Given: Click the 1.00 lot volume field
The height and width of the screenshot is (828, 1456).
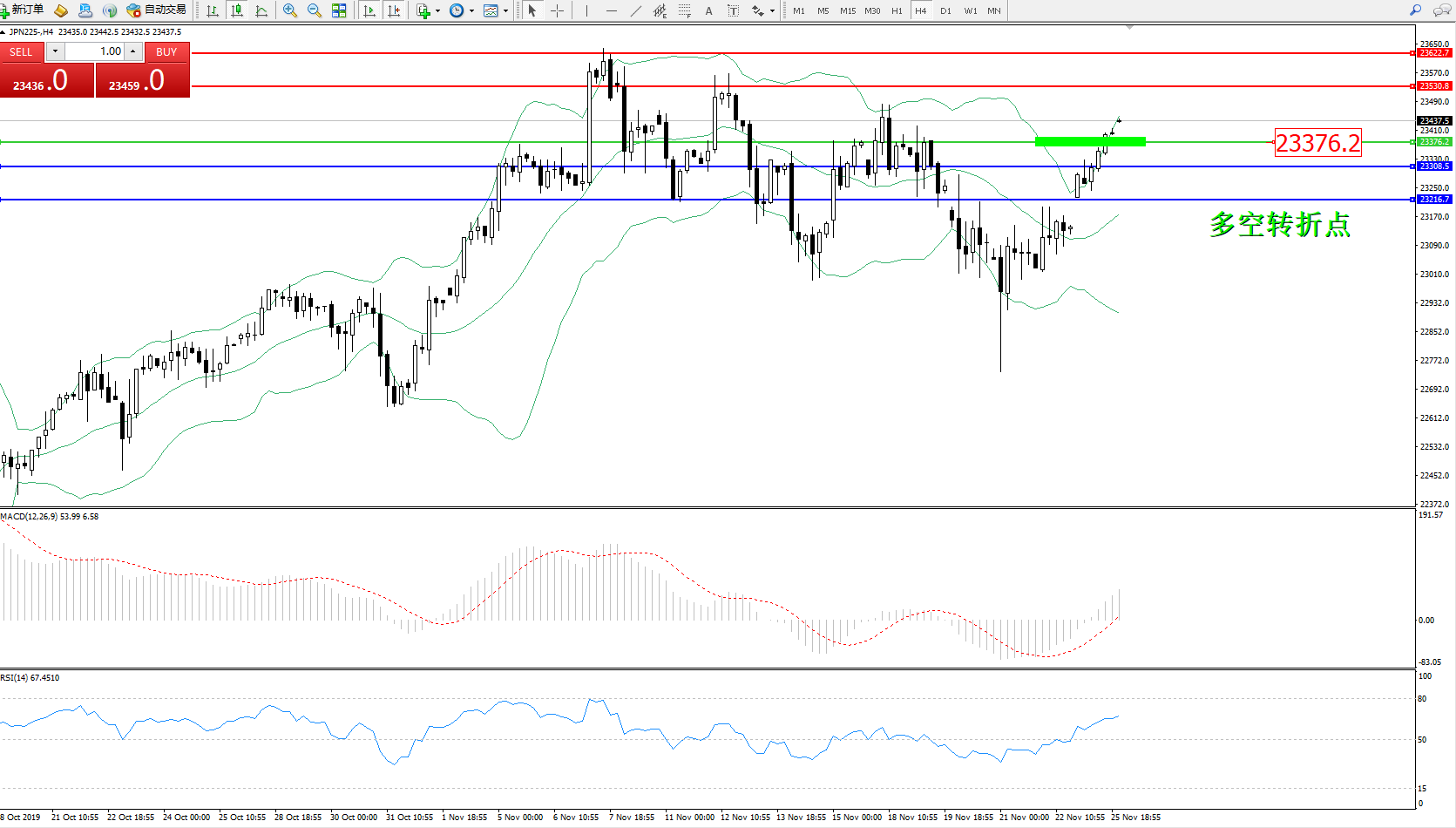Looking at the screenshot, I should click(x=96, y=51).
